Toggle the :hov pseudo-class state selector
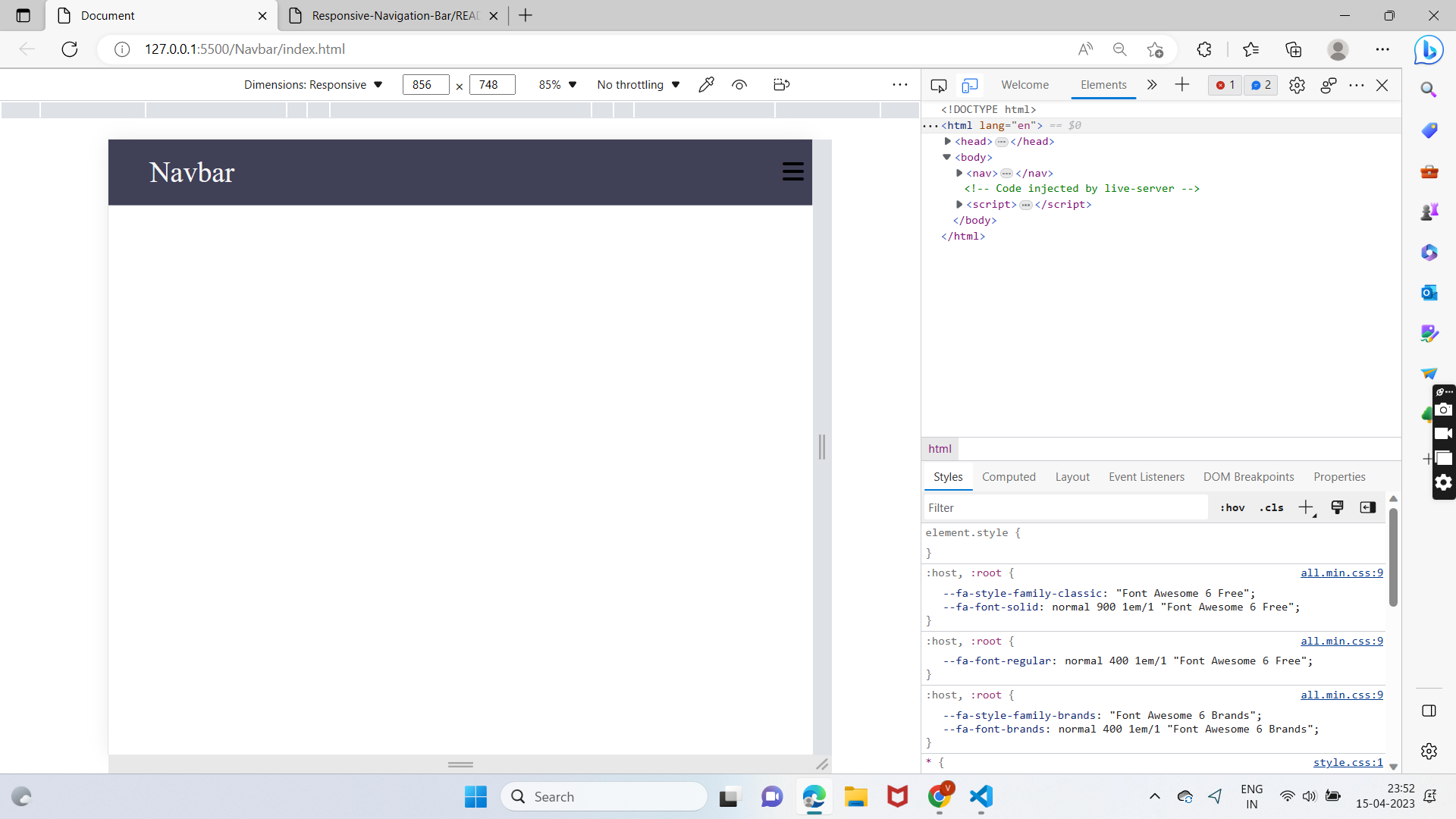Viewport: 1456px width, 819px height. 1232,508
